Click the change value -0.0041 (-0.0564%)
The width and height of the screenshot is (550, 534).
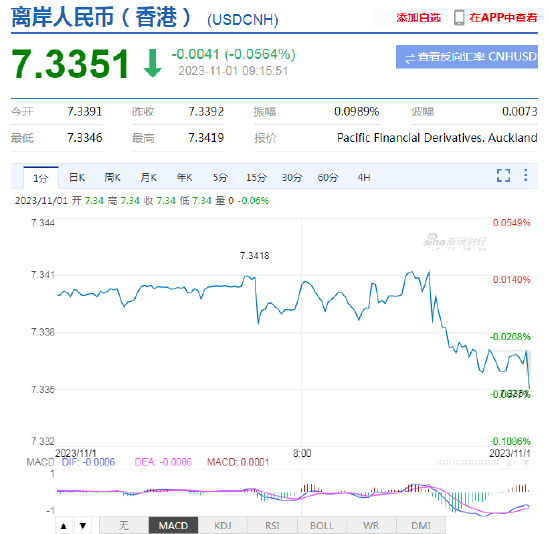pyautogui.click(x=234, y=54)
